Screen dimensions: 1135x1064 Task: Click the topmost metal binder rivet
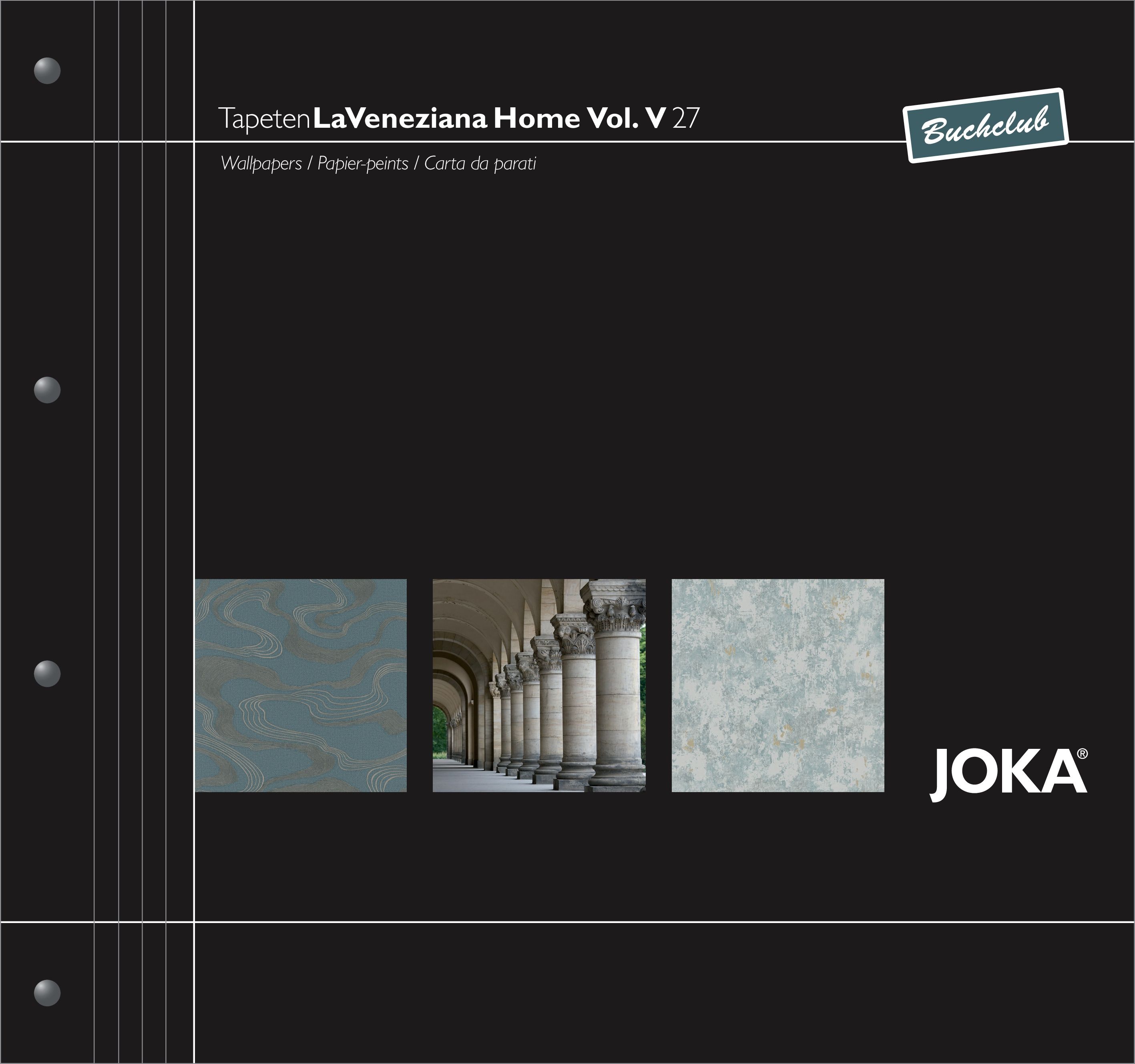pos(47,71)
